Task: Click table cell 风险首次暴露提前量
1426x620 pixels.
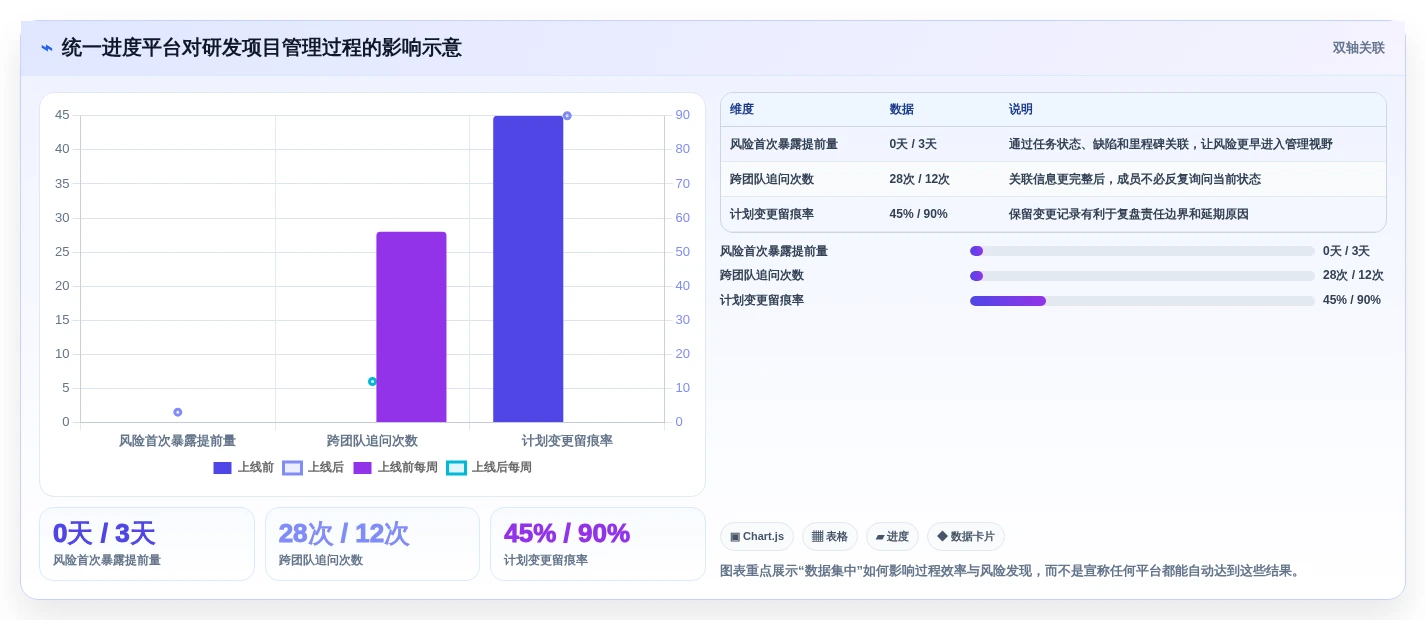Action: click(x=784, y=145)
